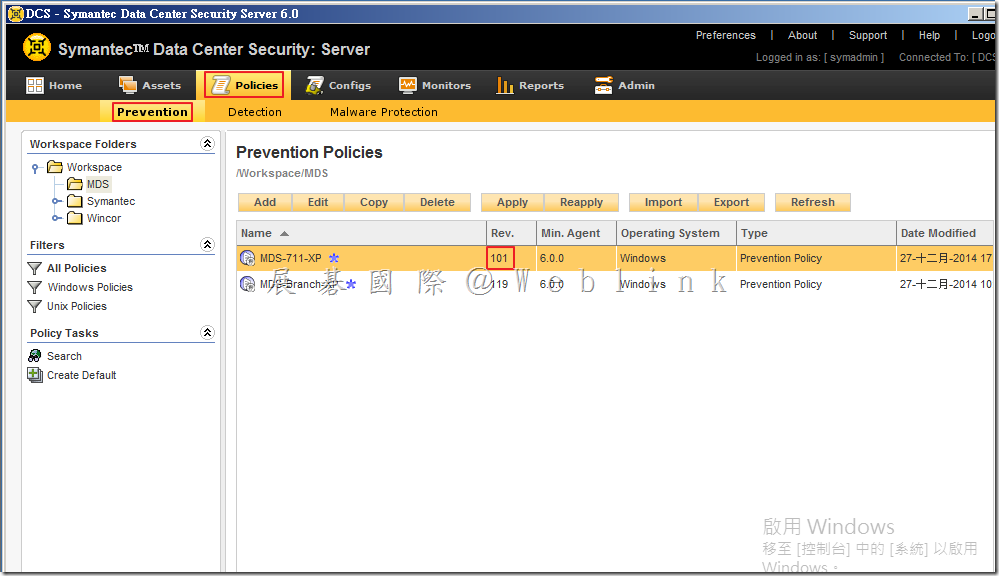Image resolution: width=999 pixels, height=576 pixels.
Task: Sort by Operating System column header
Action: 676,233
